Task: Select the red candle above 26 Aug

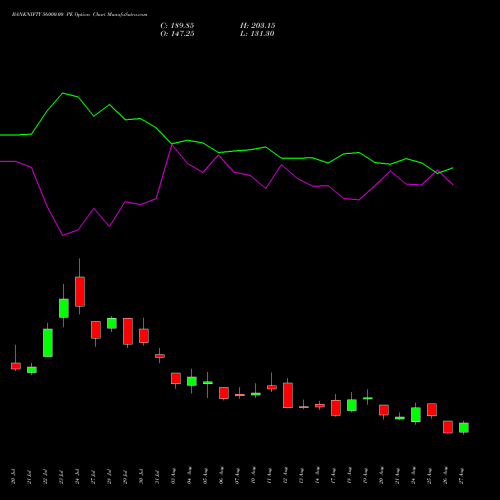Action: click(x=448, y=427)
